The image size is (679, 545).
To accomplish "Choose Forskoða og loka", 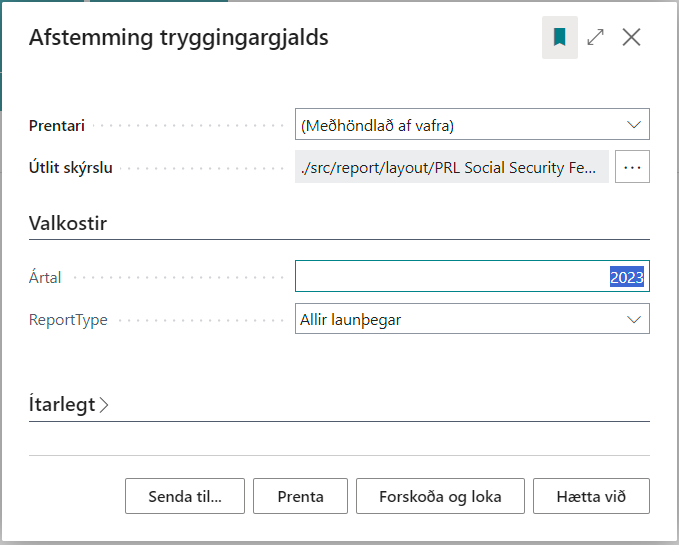I will pos(440,496).
